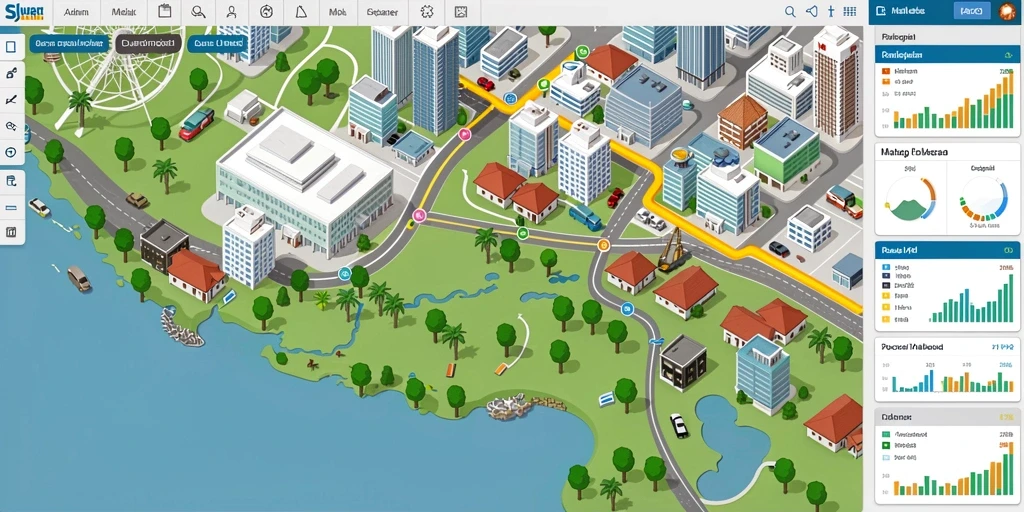Open the user profile icon in toolbar

point(232,11)
